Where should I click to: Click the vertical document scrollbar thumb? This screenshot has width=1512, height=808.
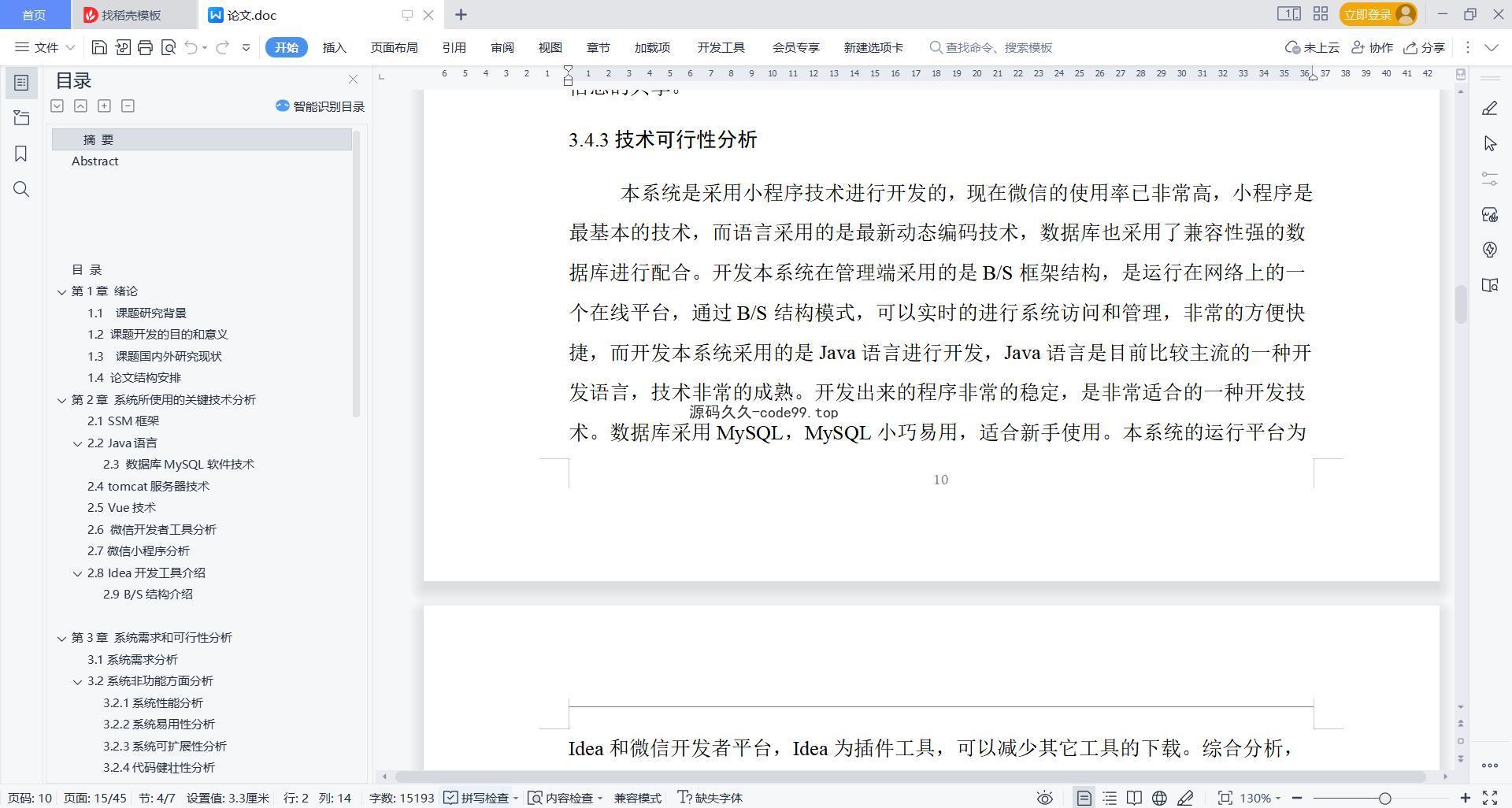pos(1461,303)
